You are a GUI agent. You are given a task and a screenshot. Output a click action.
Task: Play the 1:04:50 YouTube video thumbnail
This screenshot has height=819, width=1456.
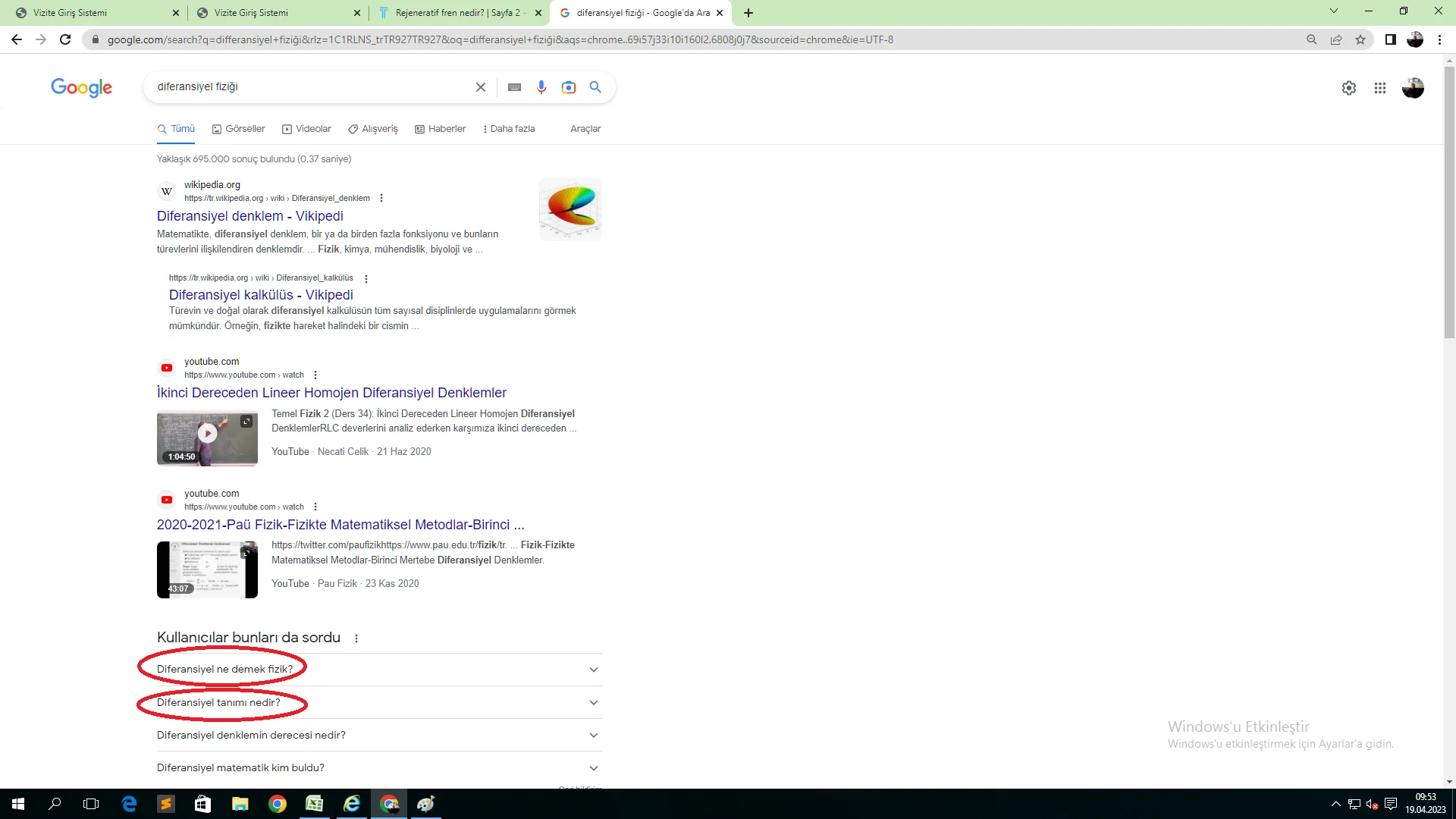[x=207, y=433]
